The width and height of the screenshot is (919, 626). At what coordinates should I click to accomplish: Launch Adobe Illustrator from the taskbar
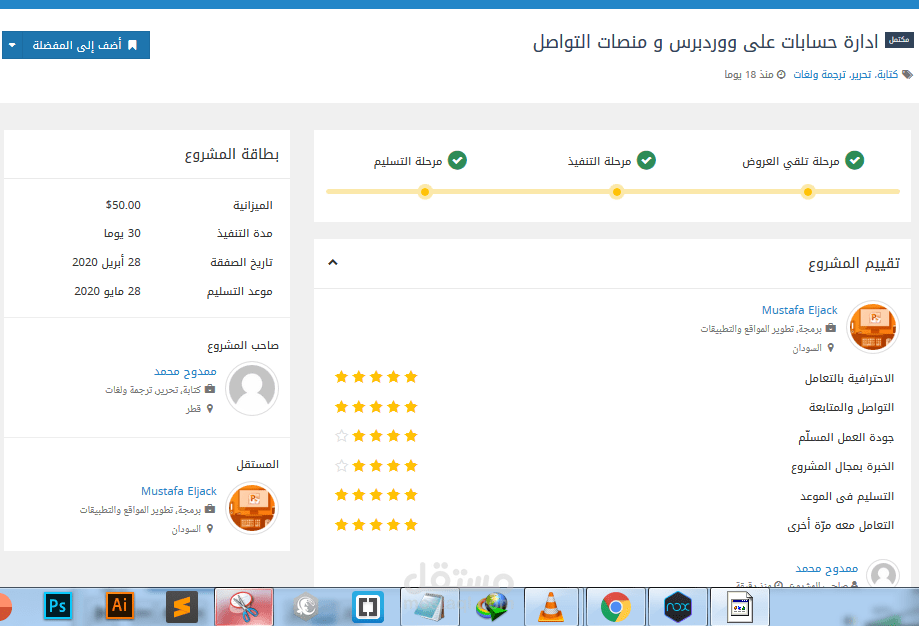point(119,606)
